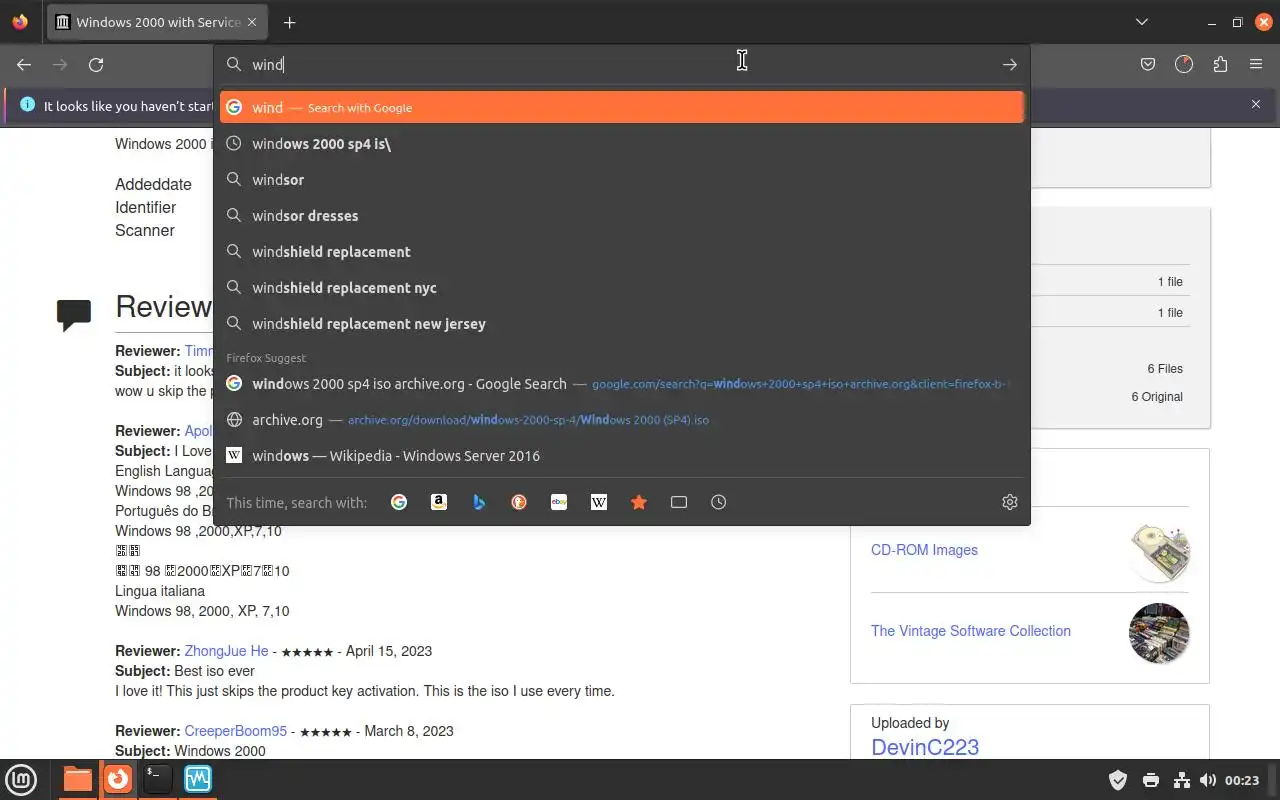Reload the current page

[x=96, y=64]
